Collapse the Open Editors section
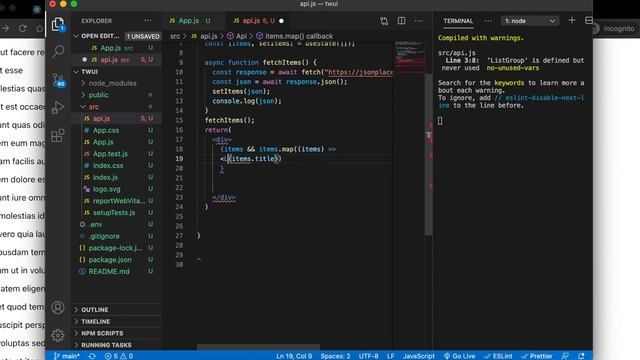Screen dimensions: 640x360 pos(100,36)
